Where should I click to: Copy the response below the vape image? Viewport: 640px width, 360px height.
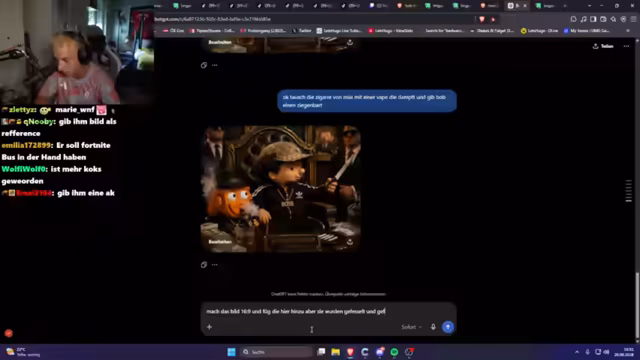204,264
